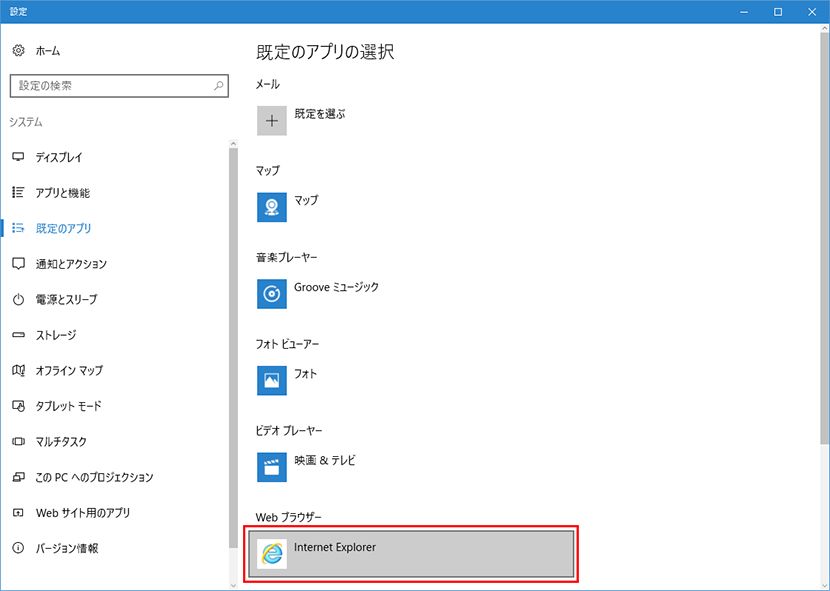Click the plus icon to choose default mail
The width and height of the screenshot is (830, 591).
[x=272, y=121]
